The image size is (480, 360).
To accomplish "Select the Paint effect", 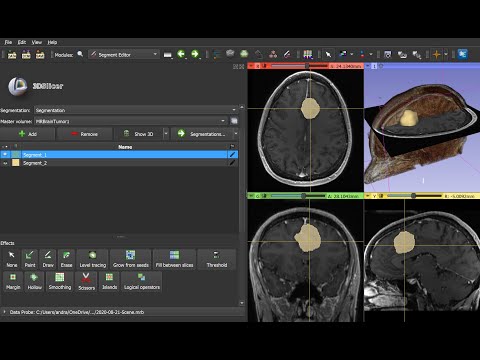I will coord(30,259).
